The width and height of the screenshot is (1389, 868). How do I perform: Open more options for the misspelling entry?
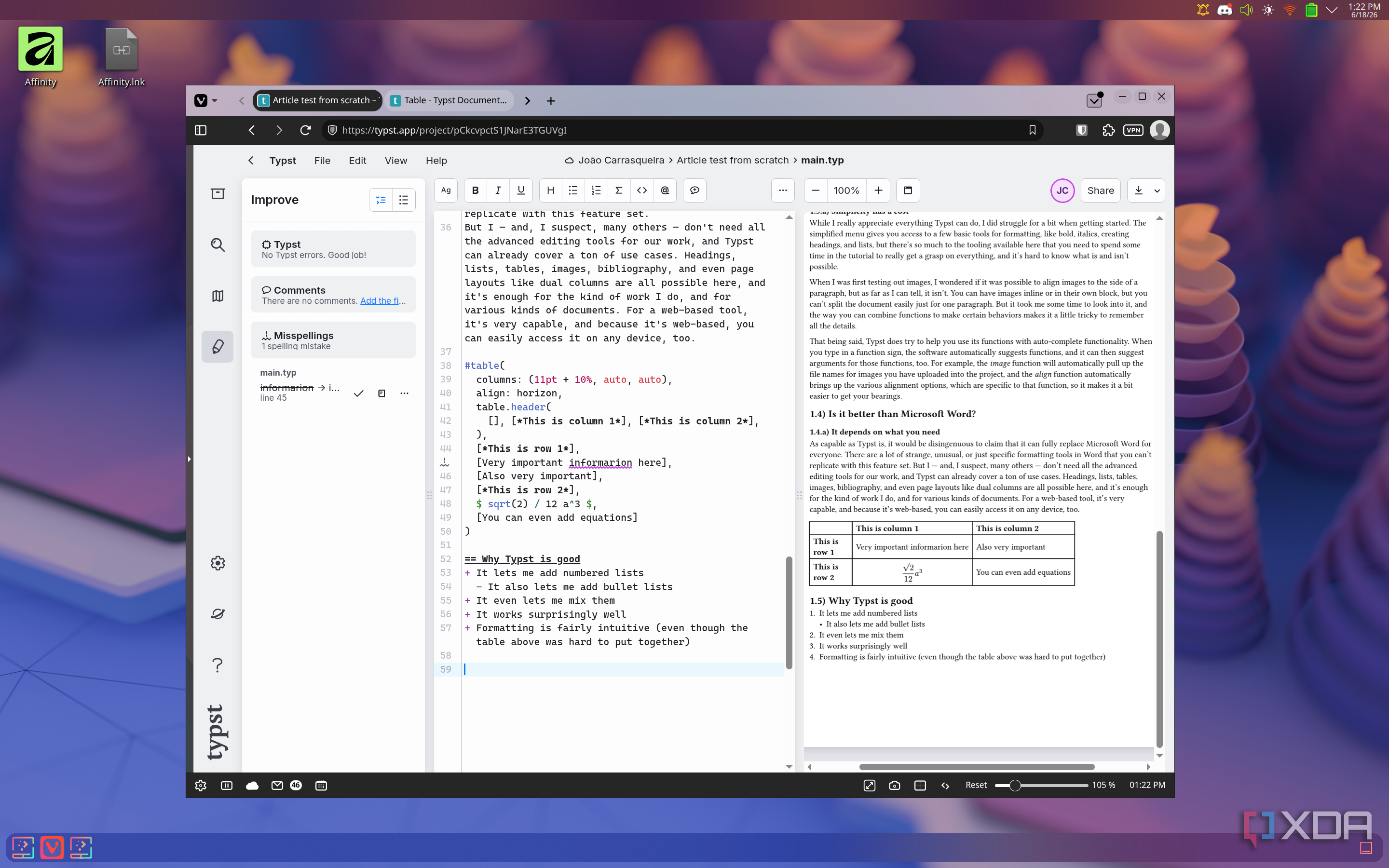(405, 393)
